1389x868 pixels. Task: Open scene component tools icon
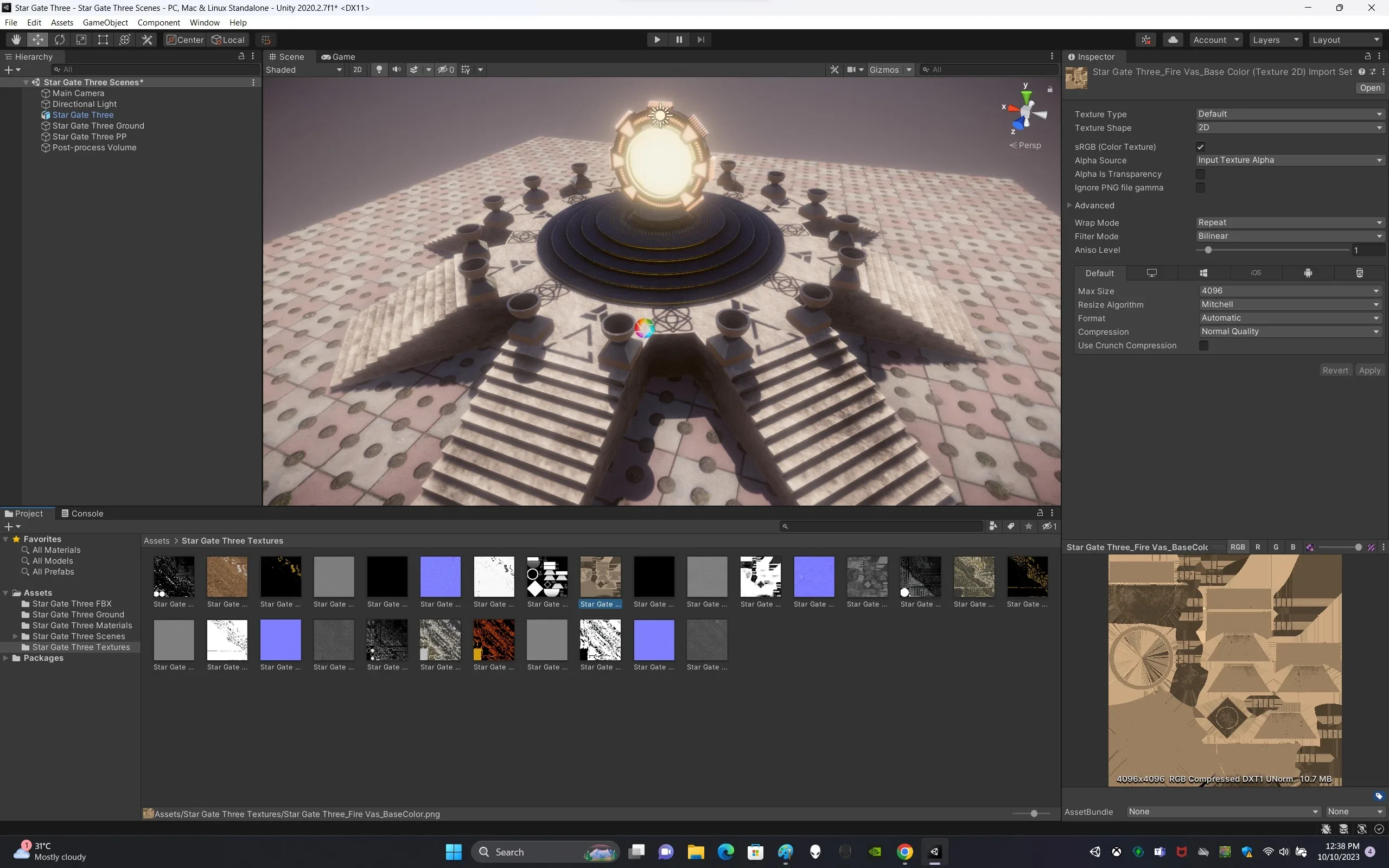[x=834, y=69]
